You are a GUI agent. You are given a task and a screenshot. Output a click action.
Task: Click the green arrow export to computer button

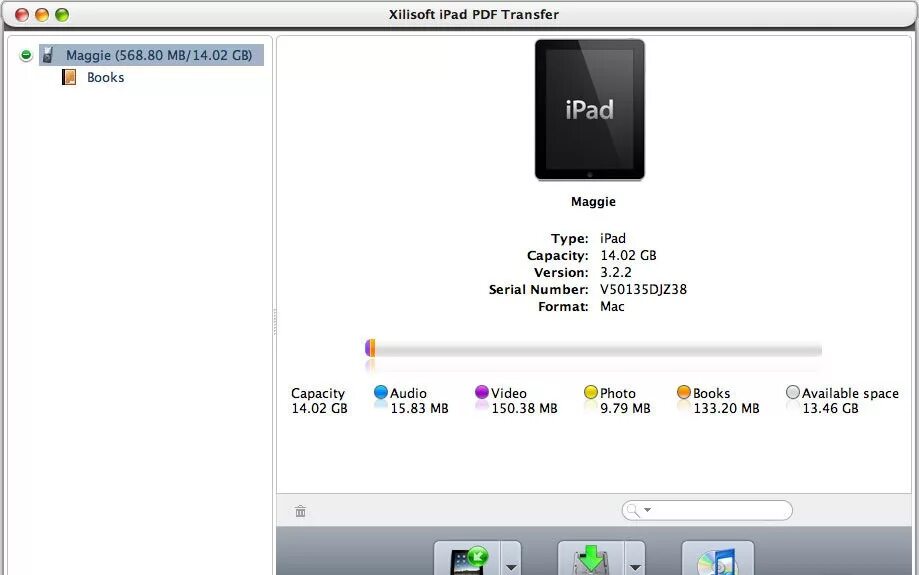tap(591, 558)
